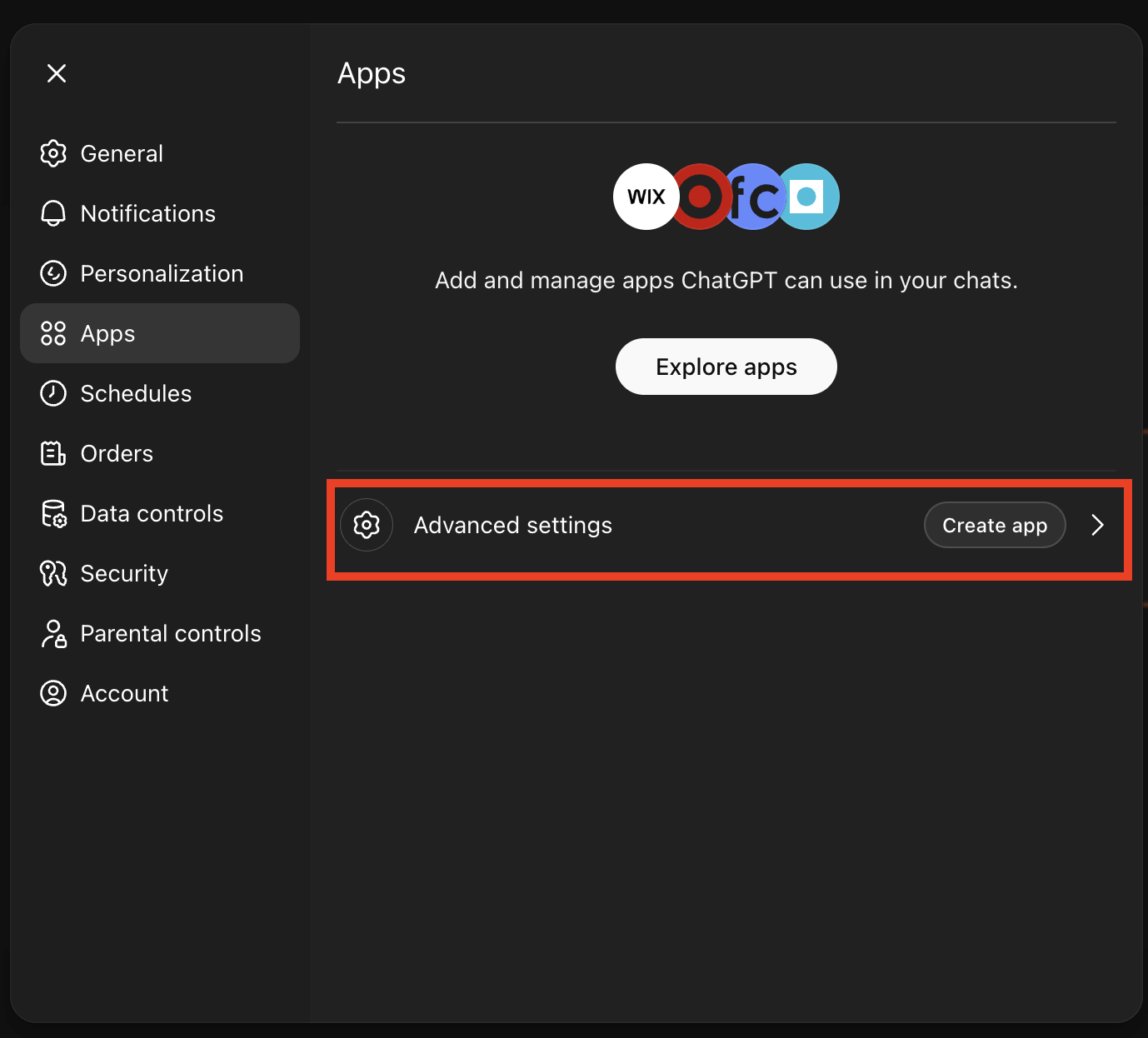
Task: Click the Personalization icon in sidebar
Action: coord(53,273)
